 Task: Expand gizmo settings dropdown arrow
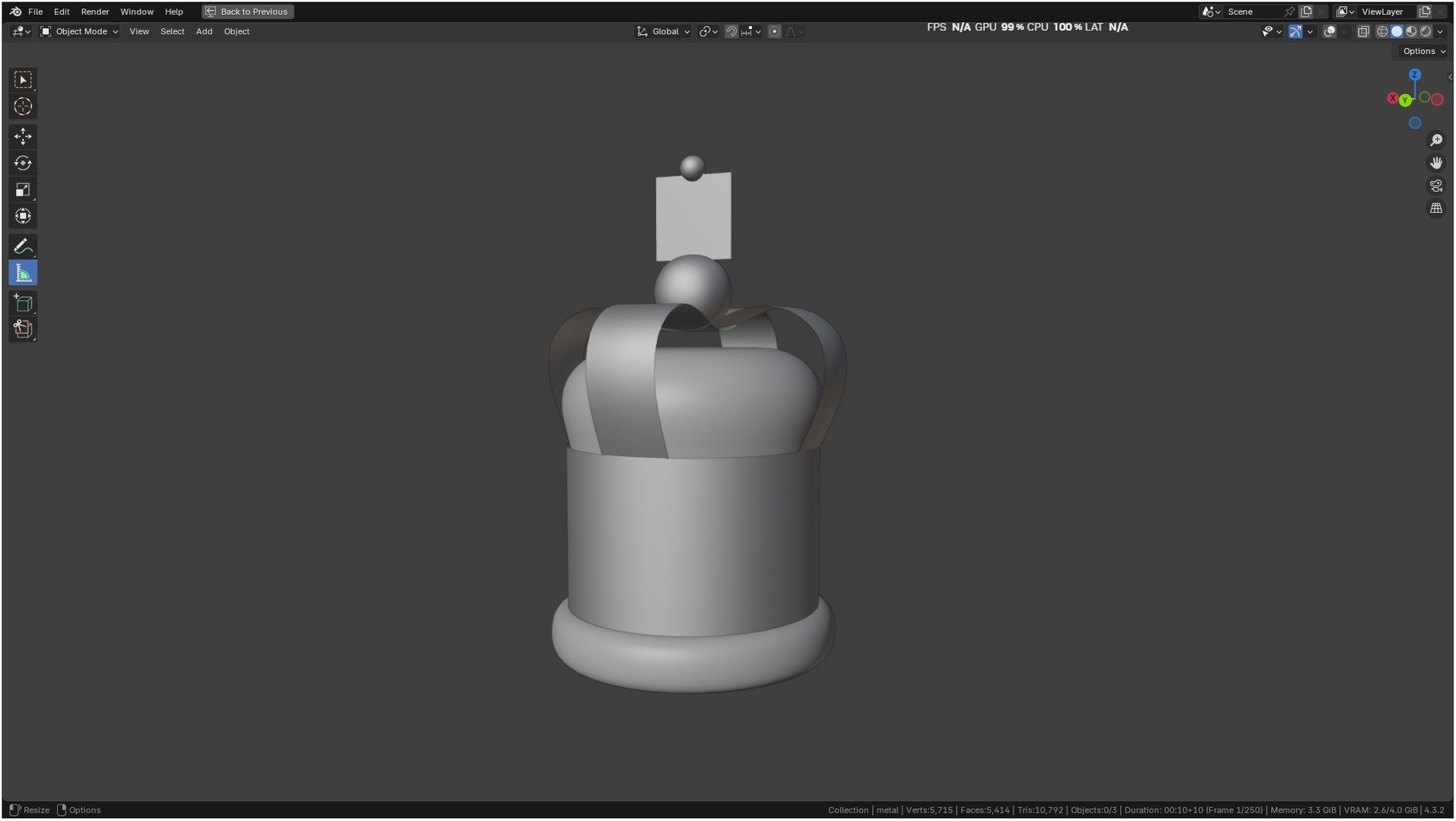[1310, 31]
